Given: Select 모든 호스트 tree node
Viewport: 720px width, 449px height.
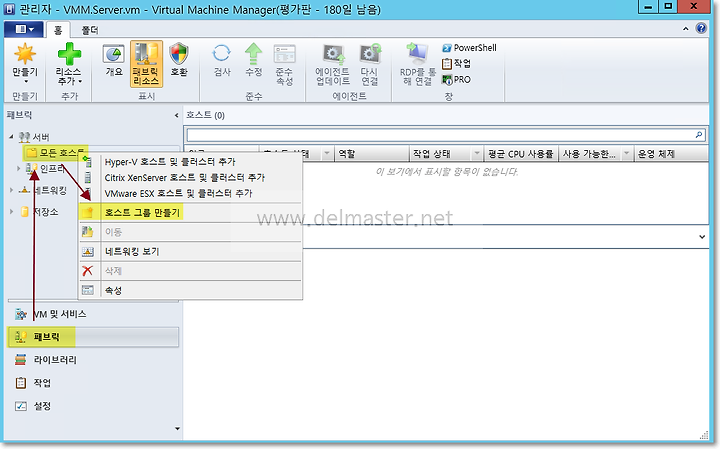Looking at the screenshot, I should pyautogui.click(x=55, y=152).
